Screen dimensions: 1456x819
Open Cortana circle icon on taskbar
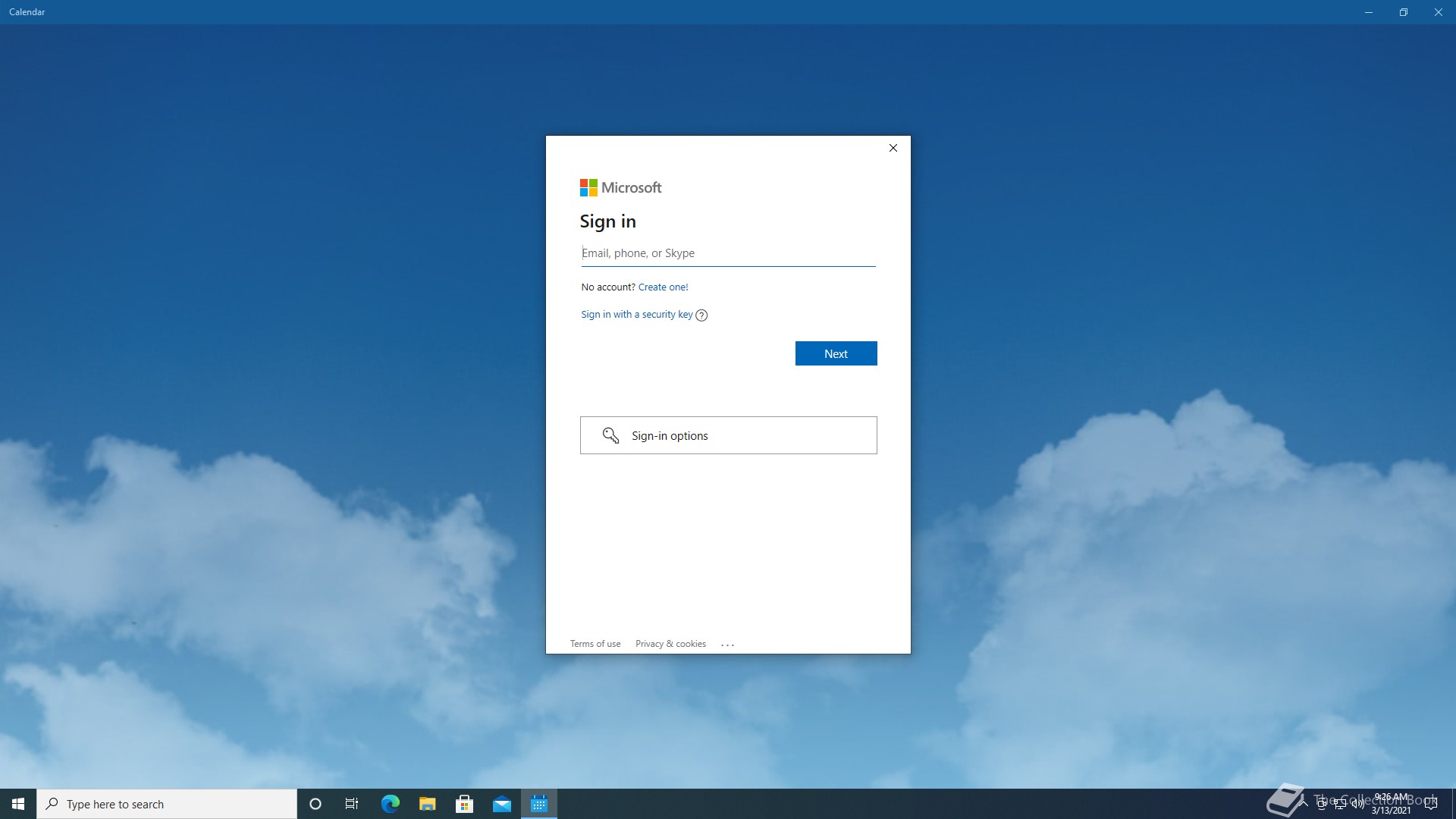(x=315, y=804)
